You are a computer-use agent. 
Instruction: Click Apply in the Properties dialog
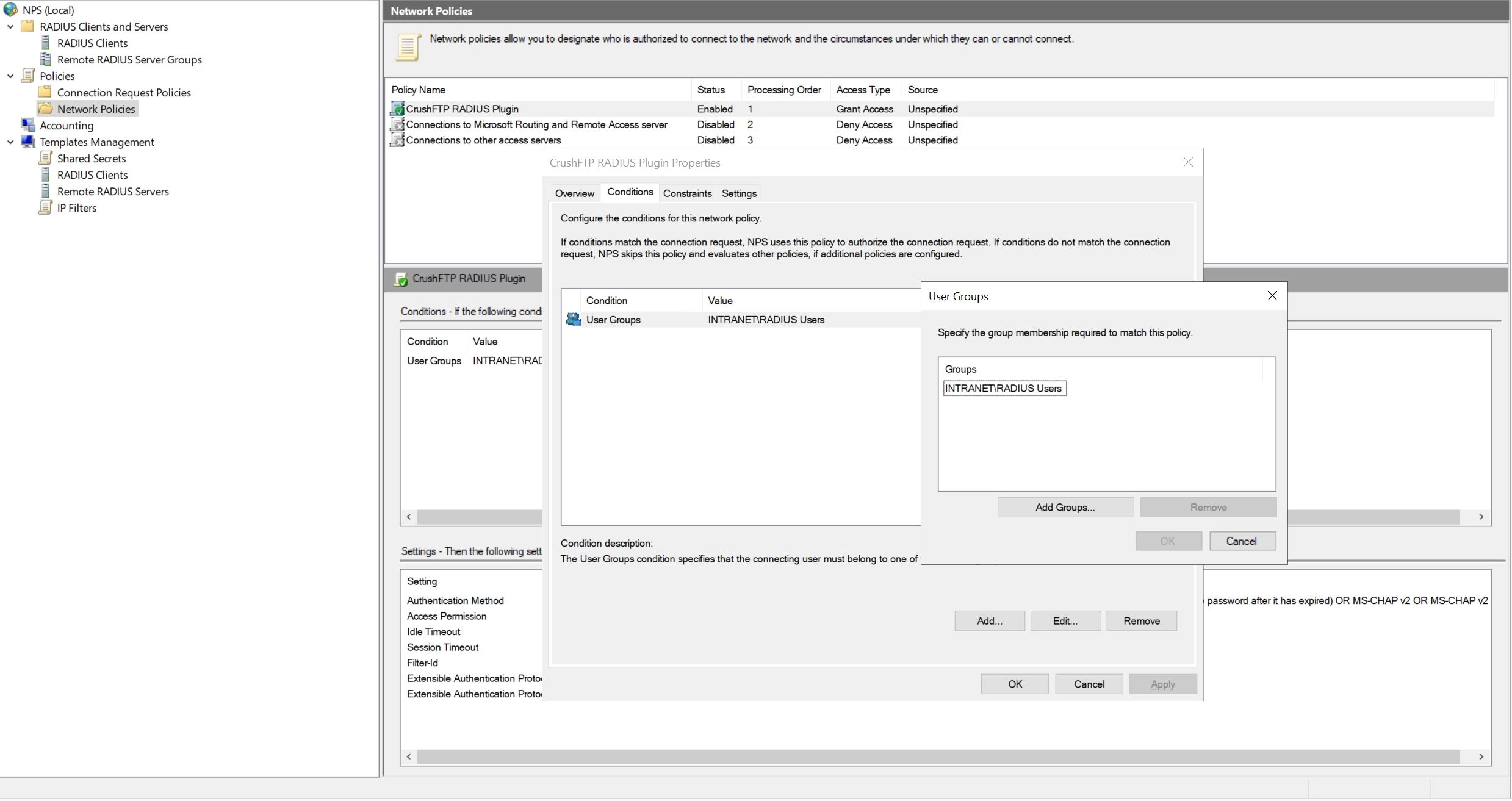pos(1162,684)
